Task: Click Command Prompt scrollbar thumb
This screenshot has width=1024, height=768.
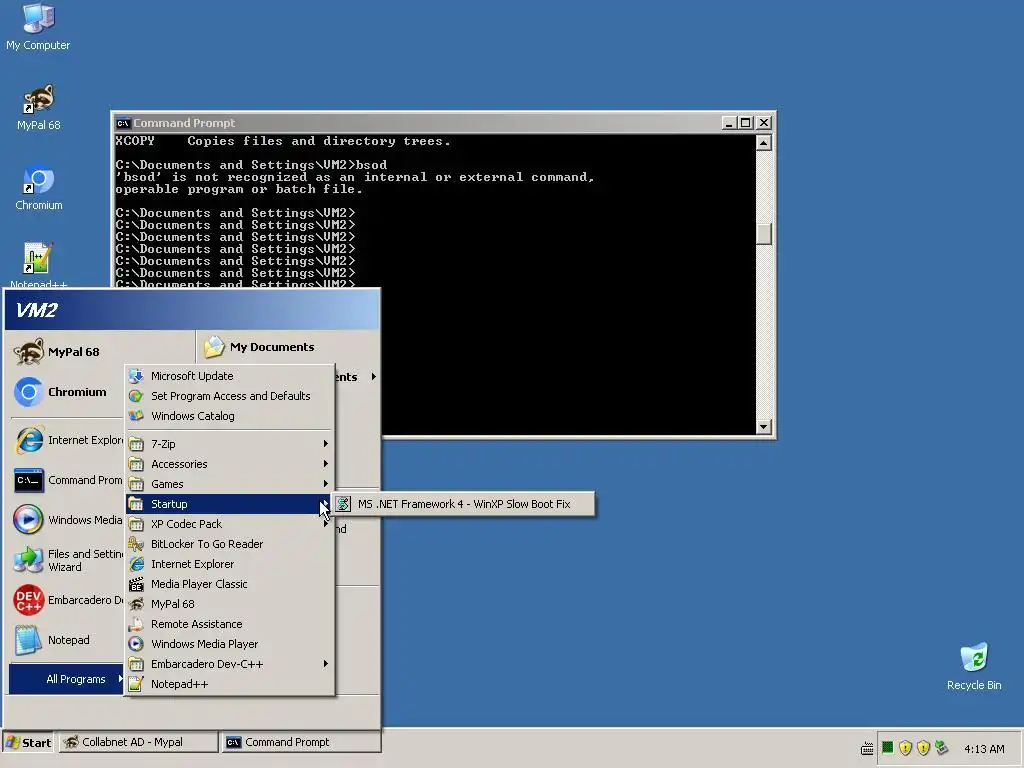Action: (x=763, y=234)
